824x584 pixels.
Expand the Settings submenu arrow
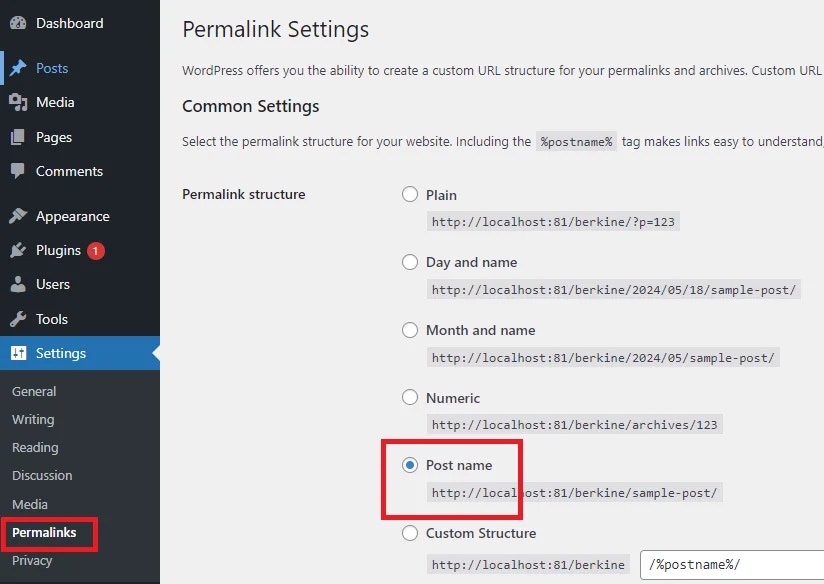153,353
